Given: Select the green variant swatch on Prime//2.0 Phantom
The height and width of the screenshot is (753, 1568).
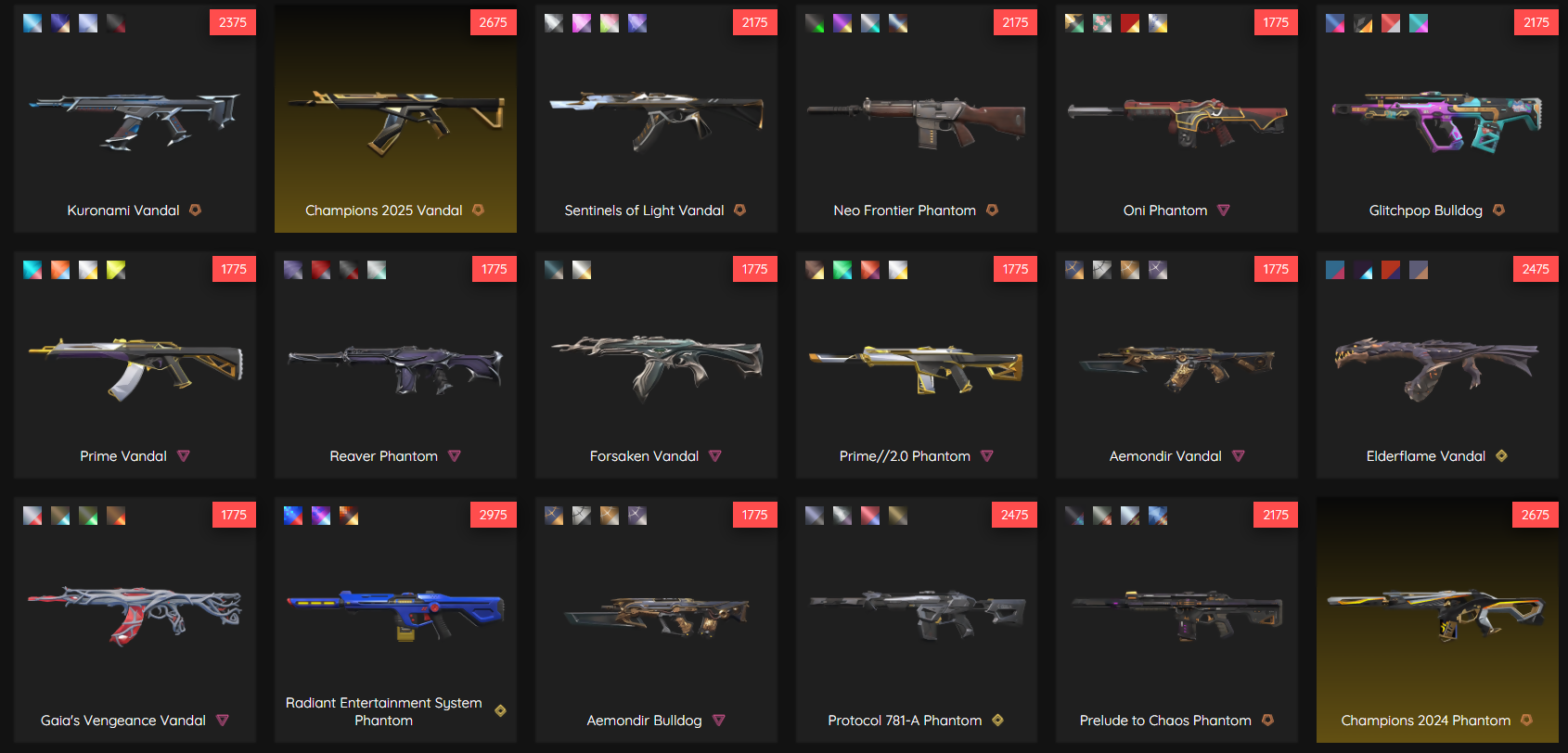Looking at the screenshot, I should 842,270.
